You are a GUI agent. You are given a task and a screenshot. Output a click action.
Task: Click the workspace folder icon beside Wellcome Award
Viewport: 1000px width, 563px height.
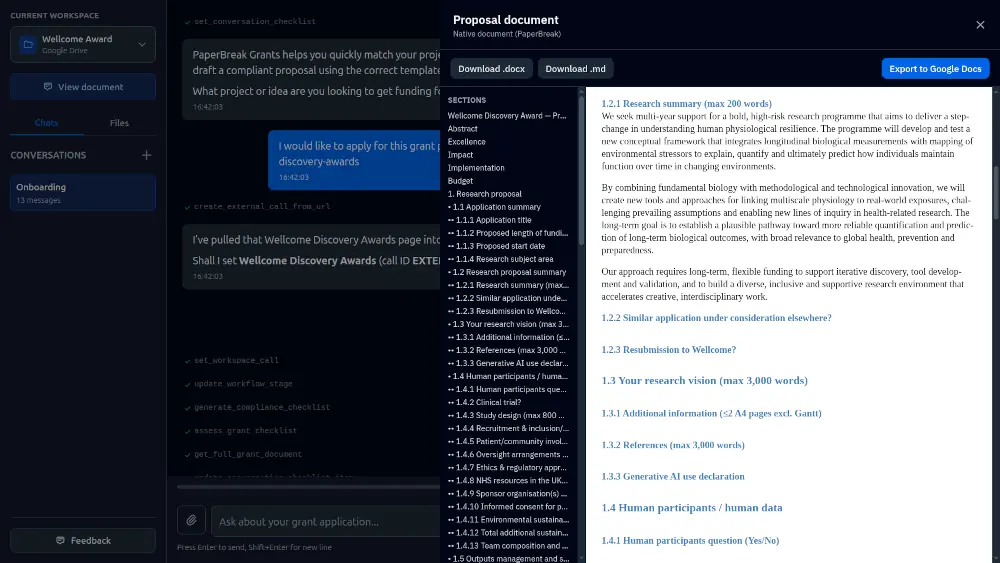pos(28,45)
